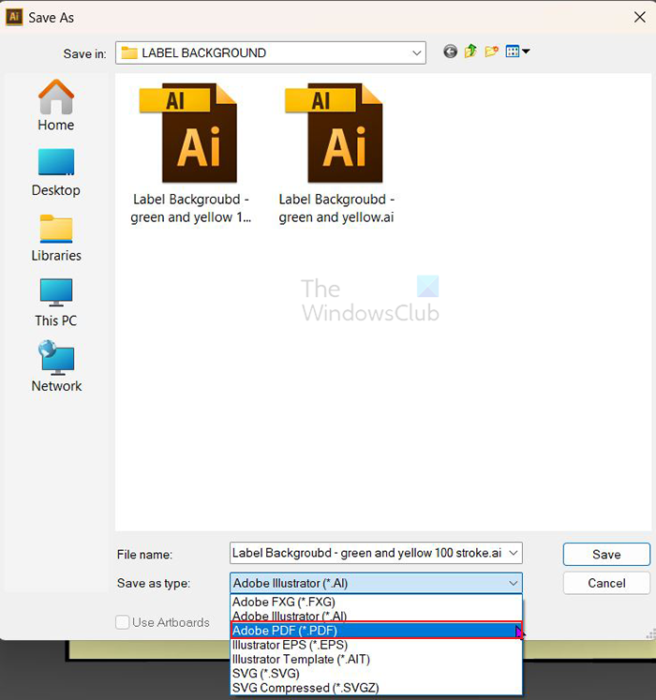Open the Libraries location in sidebar
The height and width of the screenshot is (700, 656).
click(56, 238)
